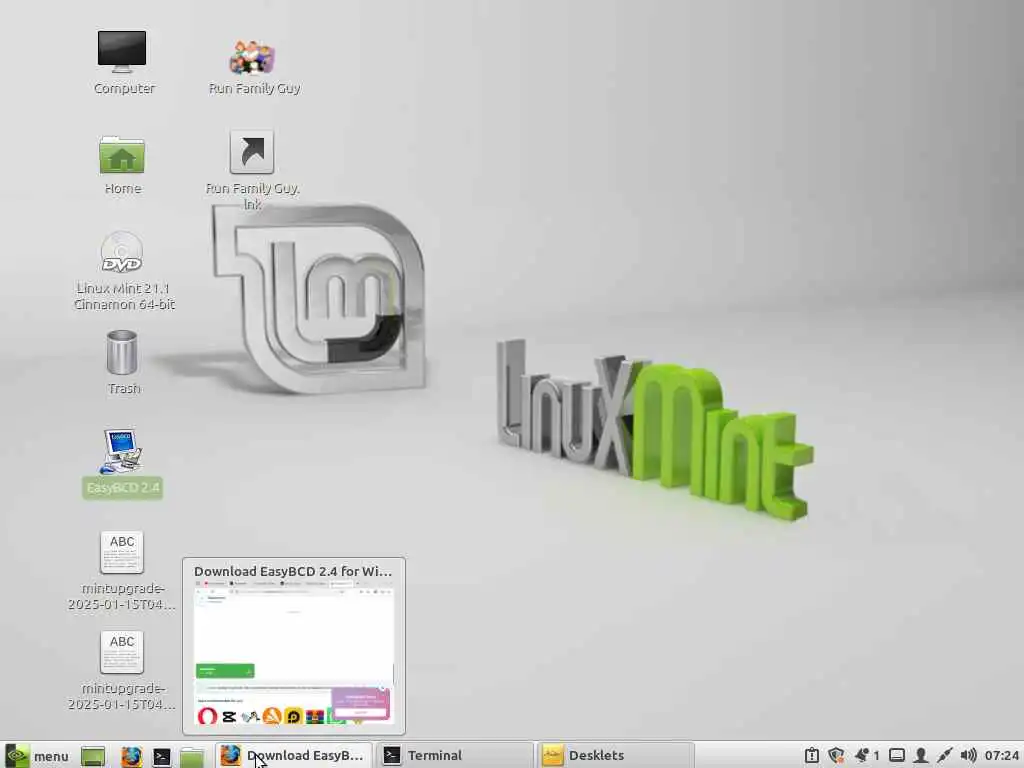This screenshot has width=1024, height=768.
Task: Open the shield security tray icon
Action: [x=836, y=756]
